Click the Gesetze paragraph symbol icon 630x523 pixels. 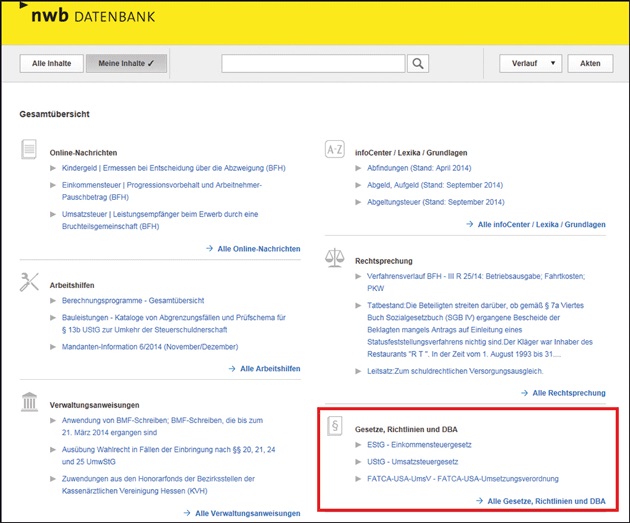point(336,427)
